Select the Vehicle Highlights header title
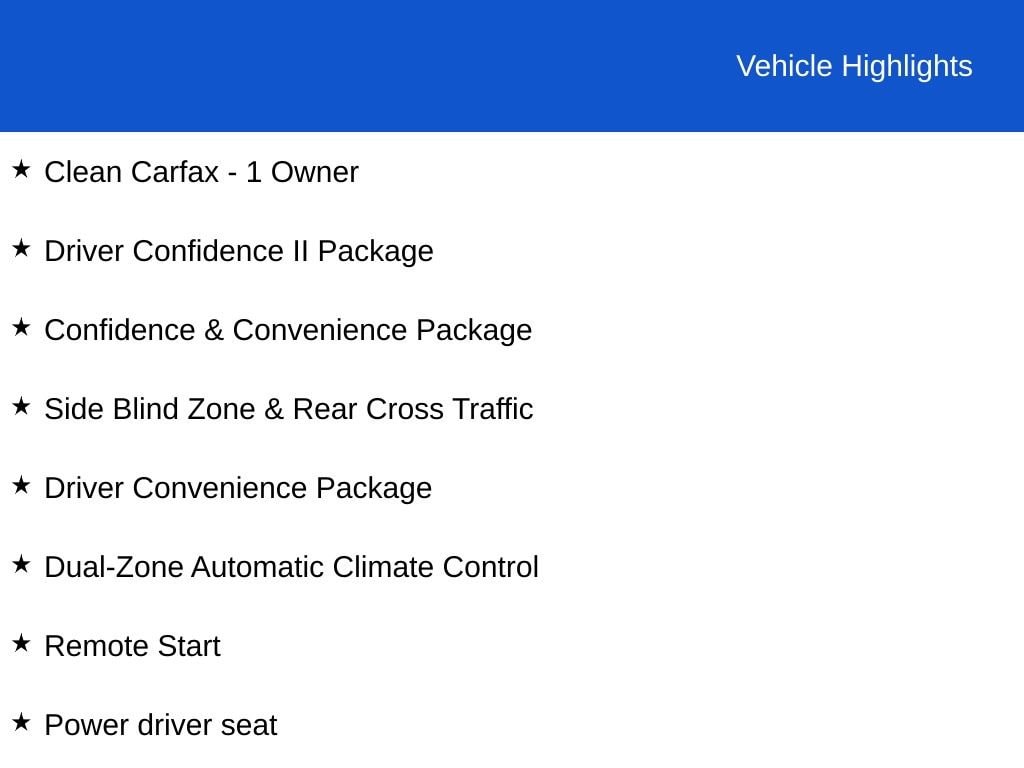 pos(854,67)
